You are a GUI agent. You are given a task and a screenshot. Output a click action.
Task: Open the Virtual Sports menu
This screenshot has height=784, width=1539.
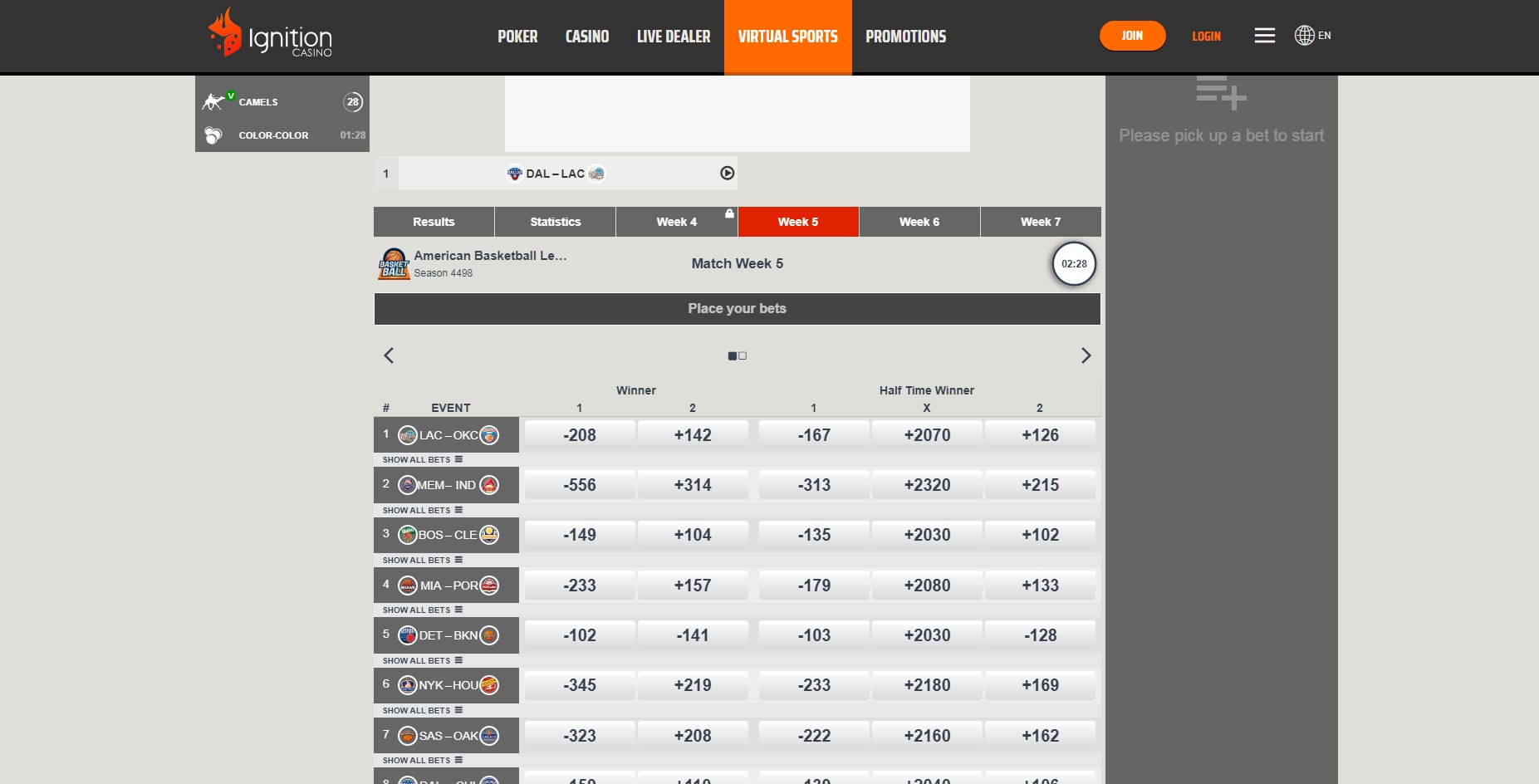point(788,37)
